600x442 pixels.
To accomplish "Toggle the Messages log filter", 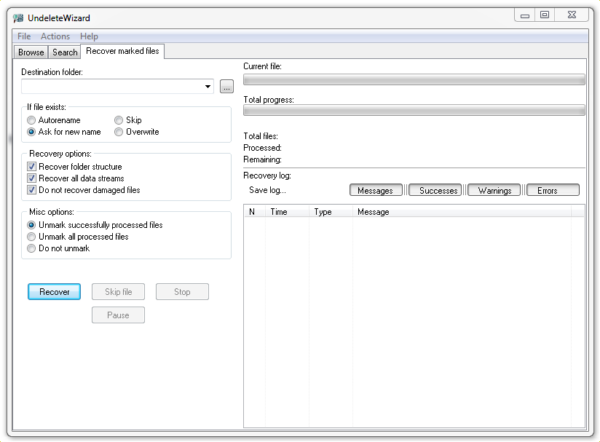I will pyautogui.click(x=376, y=190).
